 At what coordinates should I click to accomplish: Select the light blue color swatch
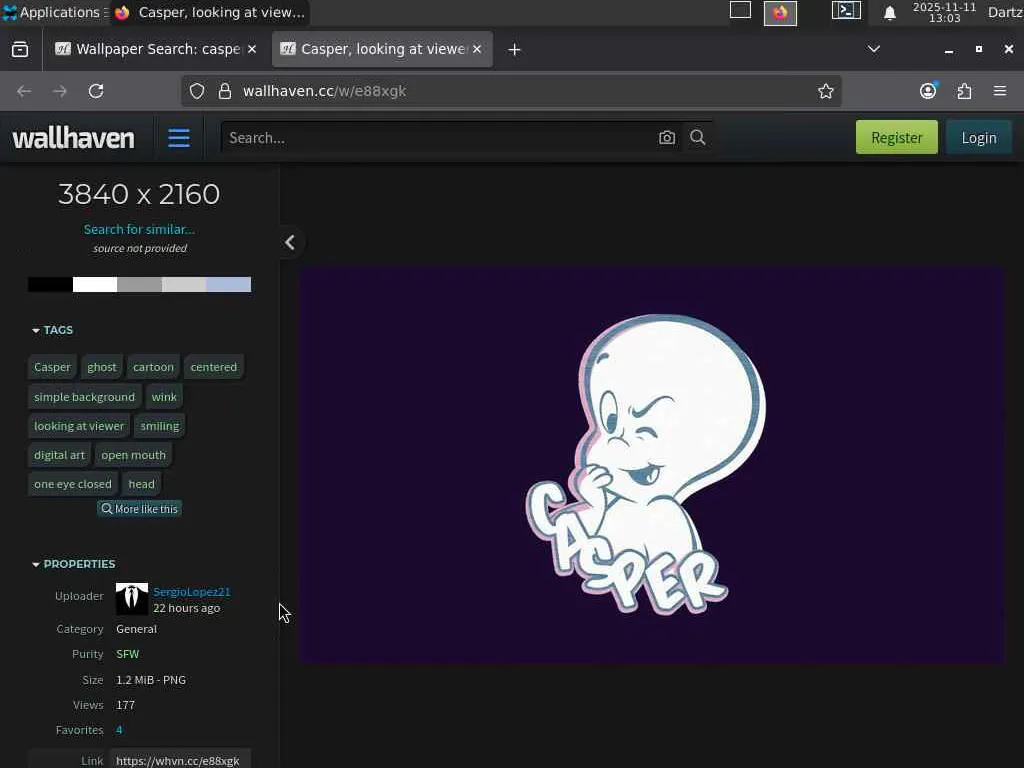(229, 285)
